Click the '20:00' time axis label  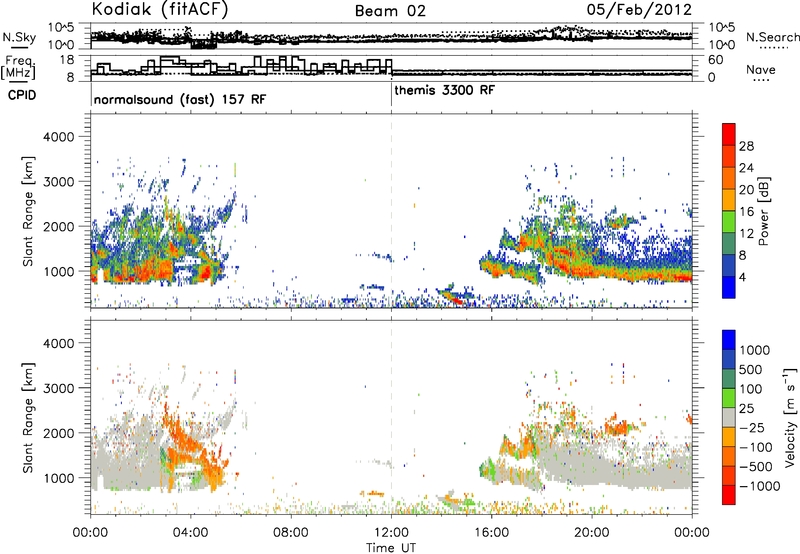[592, 533]
